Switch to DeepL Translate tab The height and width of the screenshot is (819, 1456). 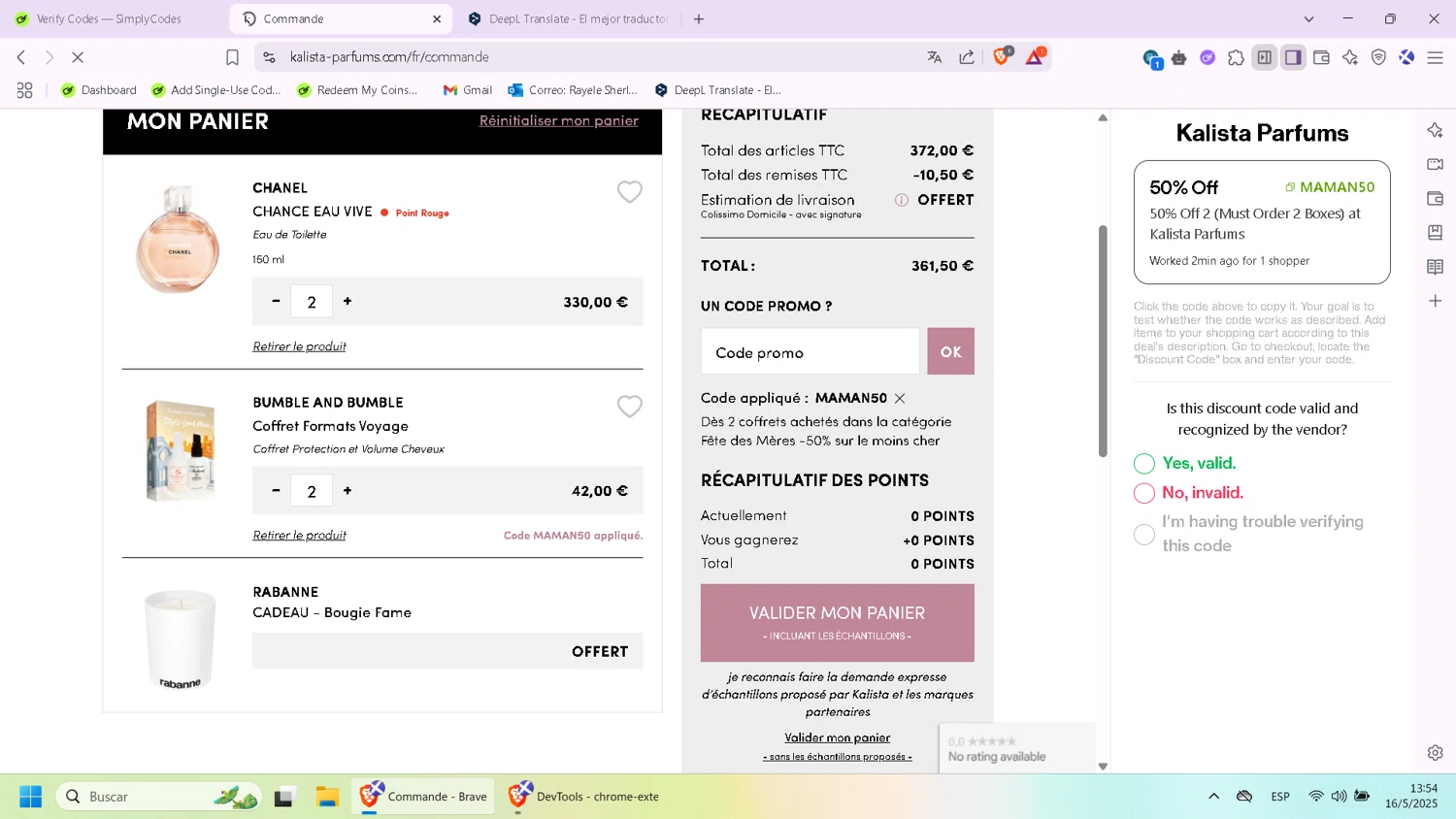(x=568, y=18)
